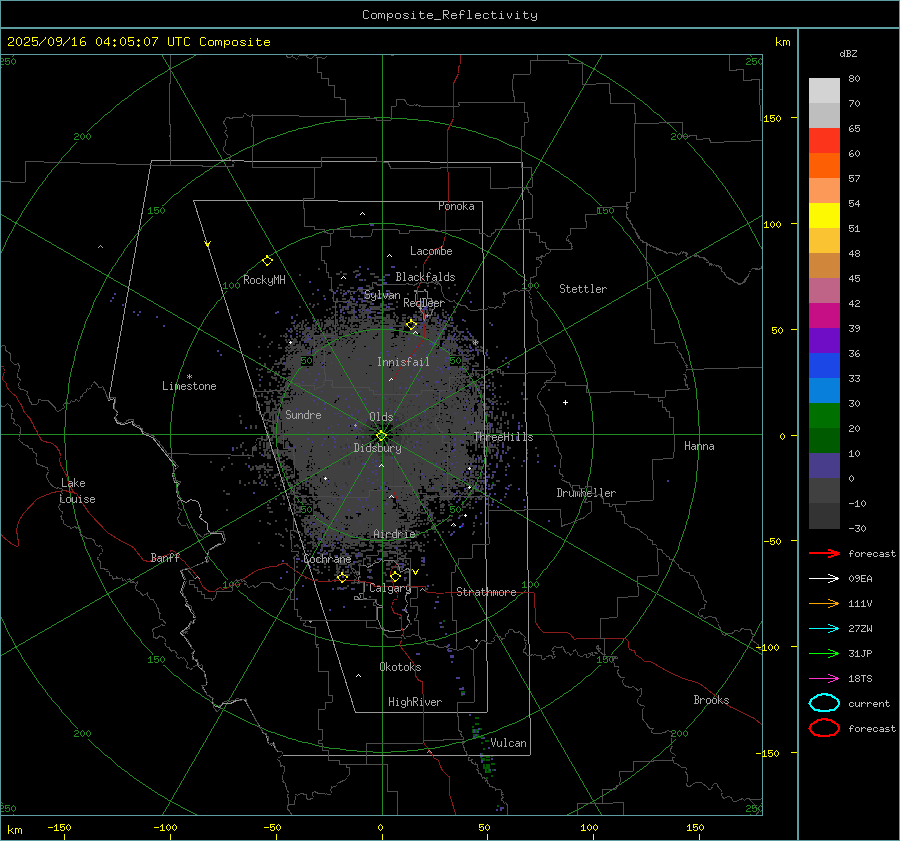Screen dimensions: 900x841
Task: Select the HighRiver label
Action: [415, 702]
